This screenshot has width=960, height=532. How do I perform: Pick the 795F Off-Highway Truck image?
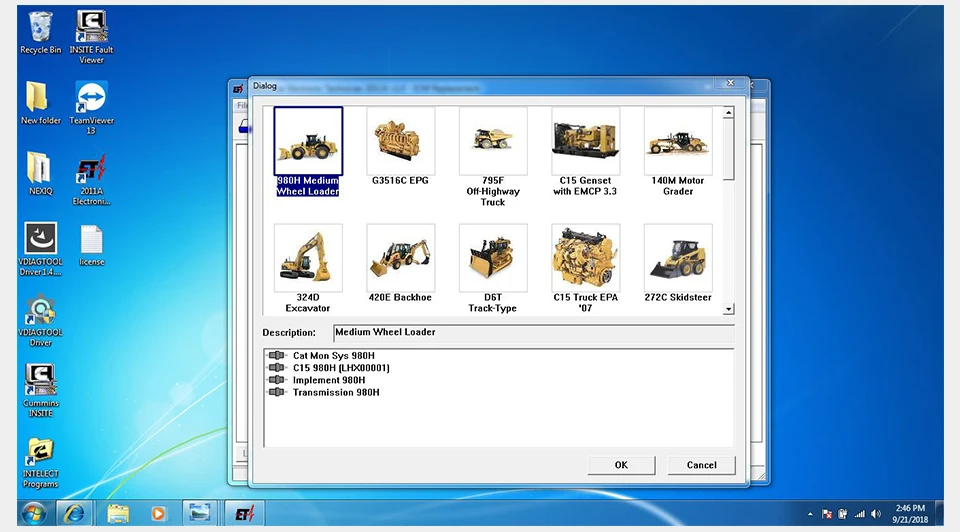(493, 141)
